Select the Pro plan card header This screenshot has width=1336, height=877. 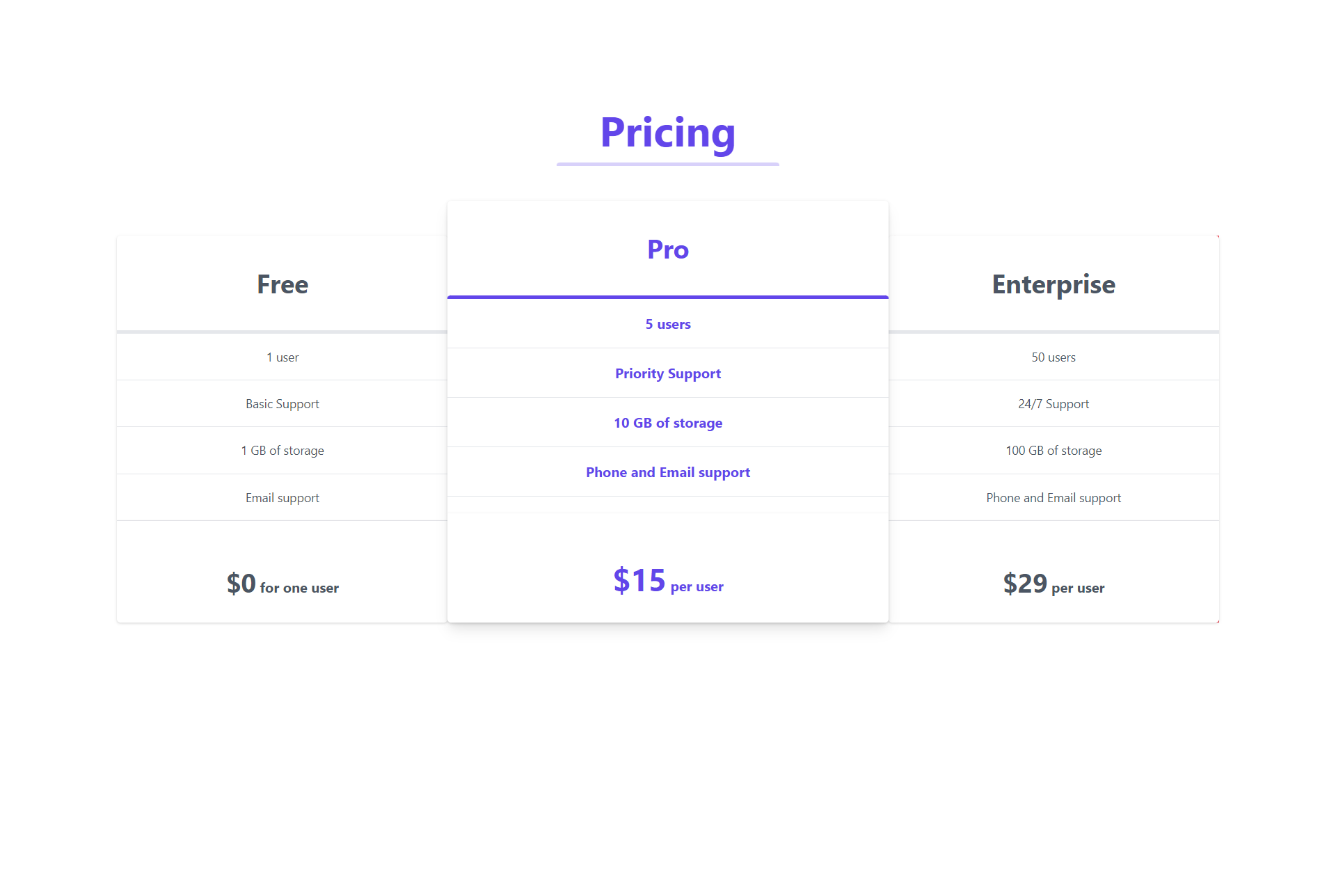667,249
